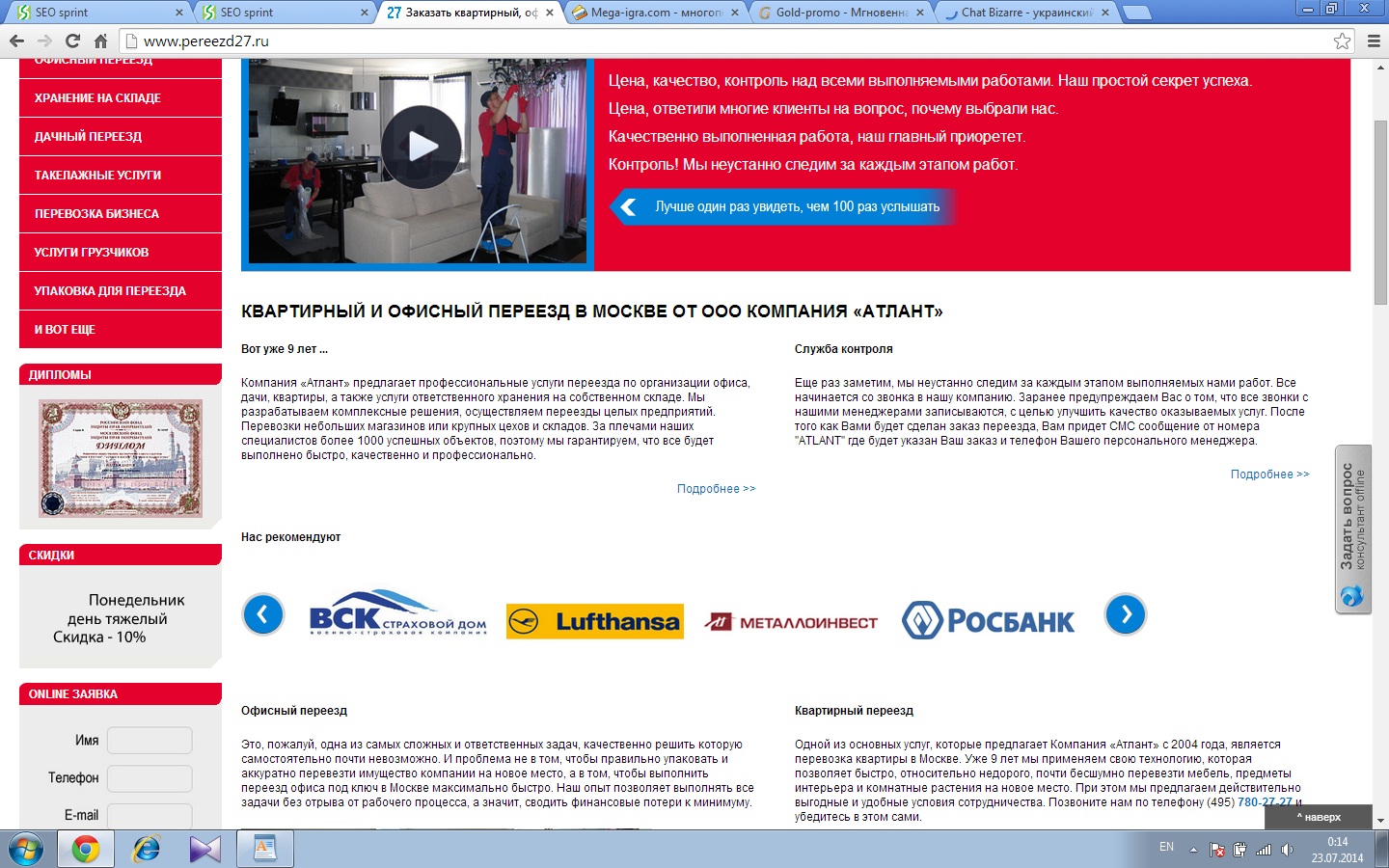Close the Gold-promo tab

click(x=920, y=13)
